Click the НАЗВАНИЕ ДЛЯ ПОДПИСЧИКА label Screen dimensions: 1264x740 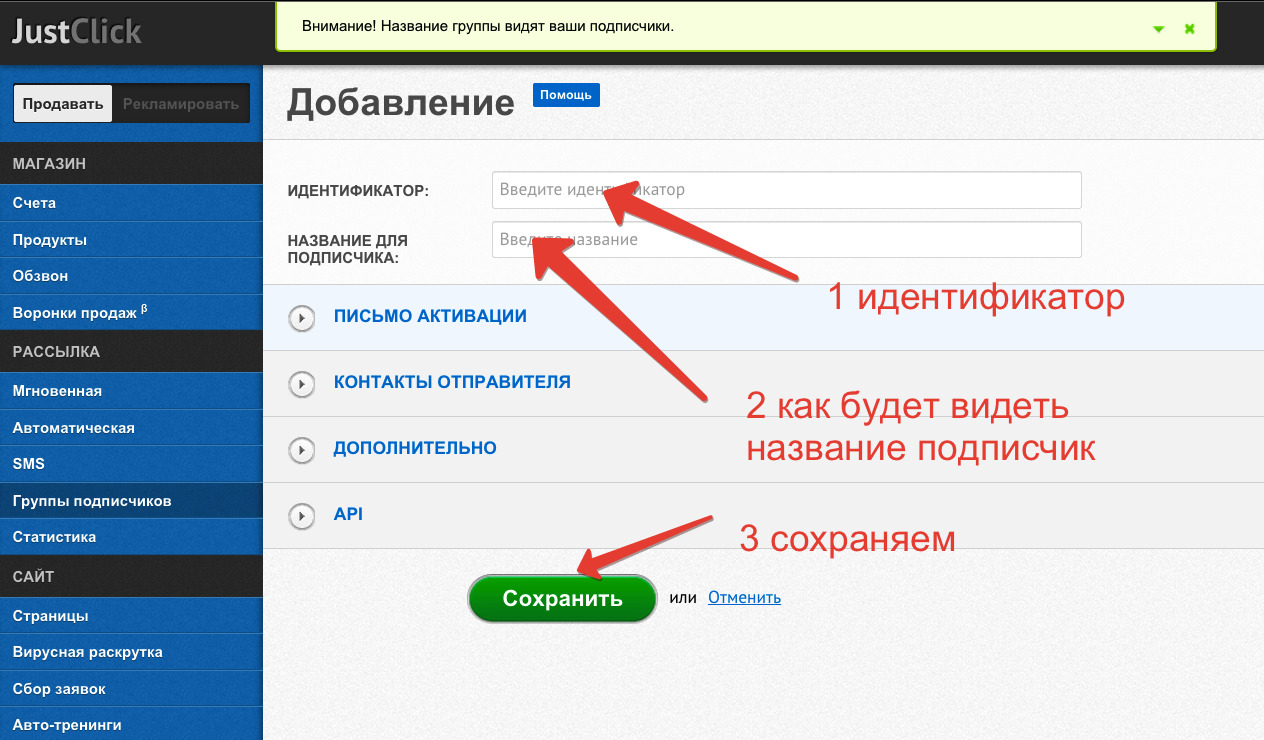point(348,249)
